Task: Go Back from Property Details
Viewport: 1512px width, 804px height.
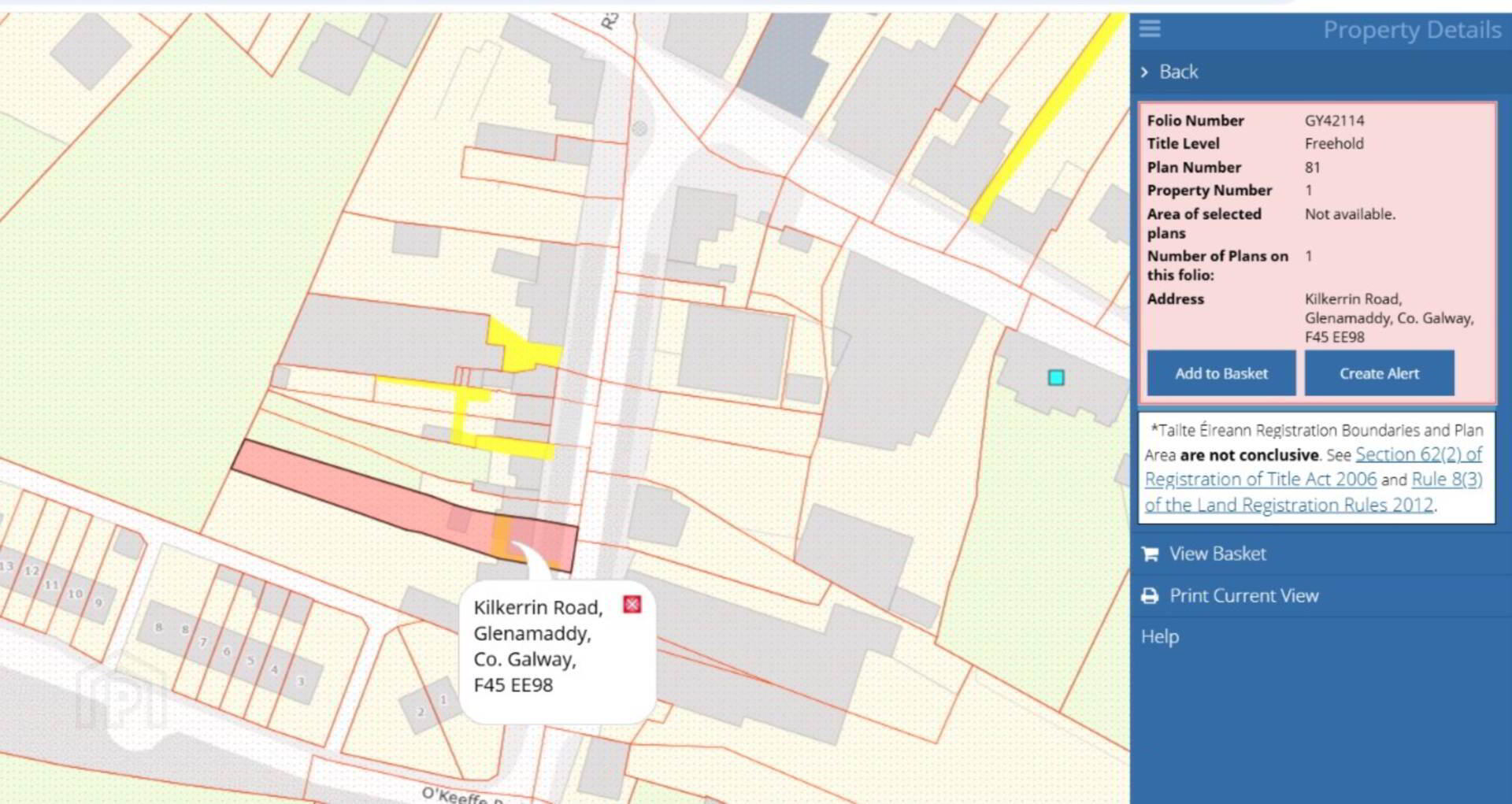Action: click(x=1178, y=72)
